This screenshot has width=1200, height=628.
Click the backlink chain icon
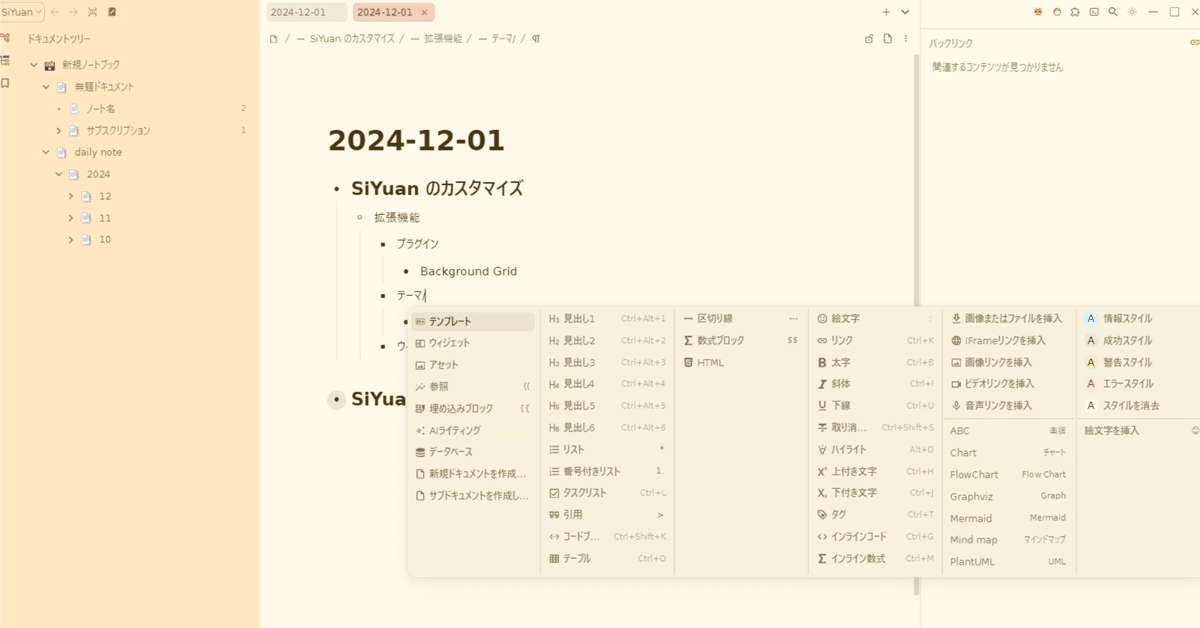coord(1194,43)
